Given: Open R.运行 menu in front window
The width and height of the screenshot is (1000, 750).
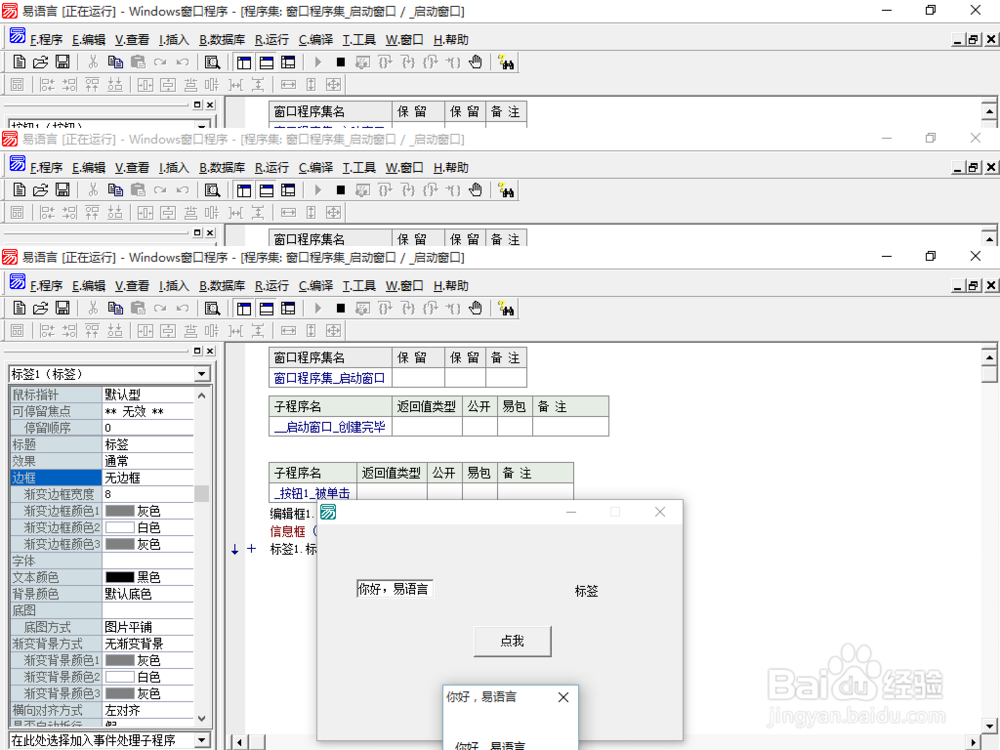Looking at the screenshot, I should [x=272, y=286].
